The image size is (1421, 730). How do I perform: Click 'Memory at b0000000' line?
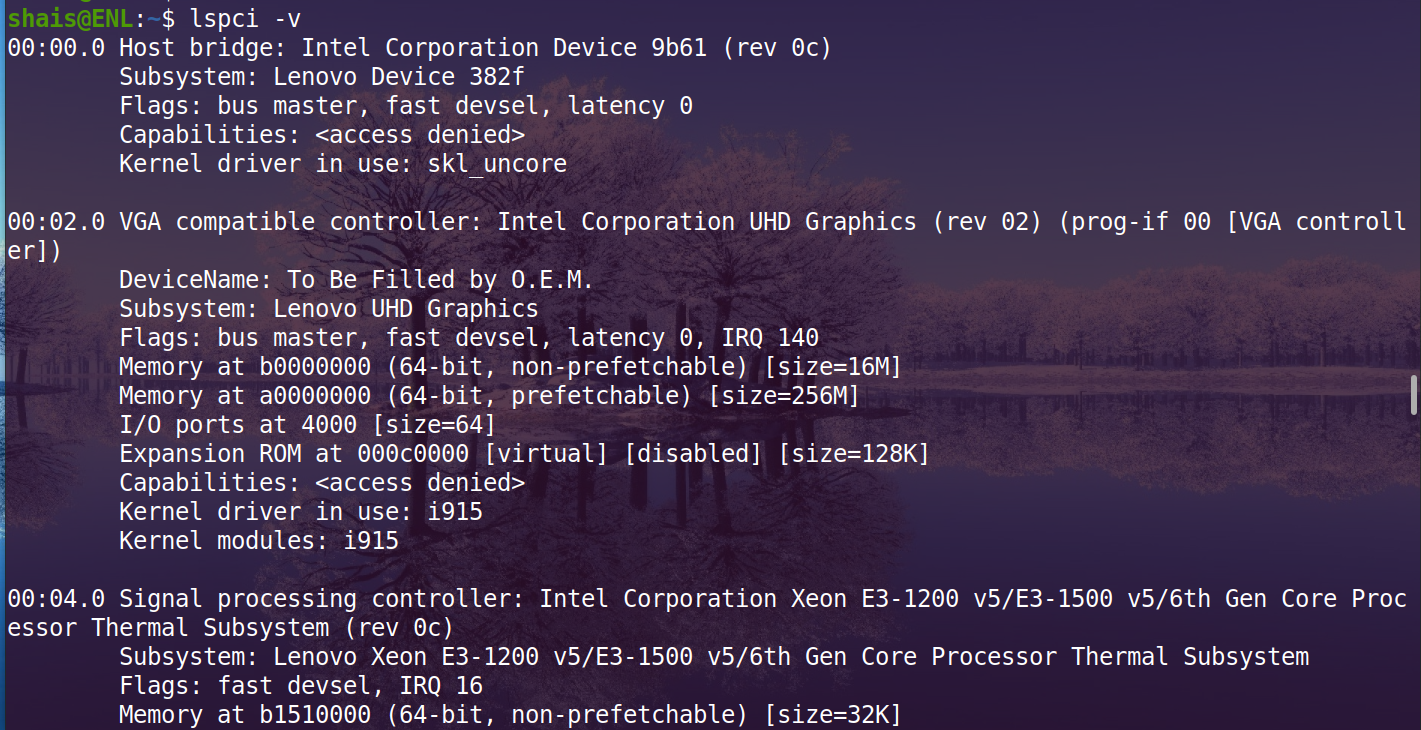click(510, 367)
